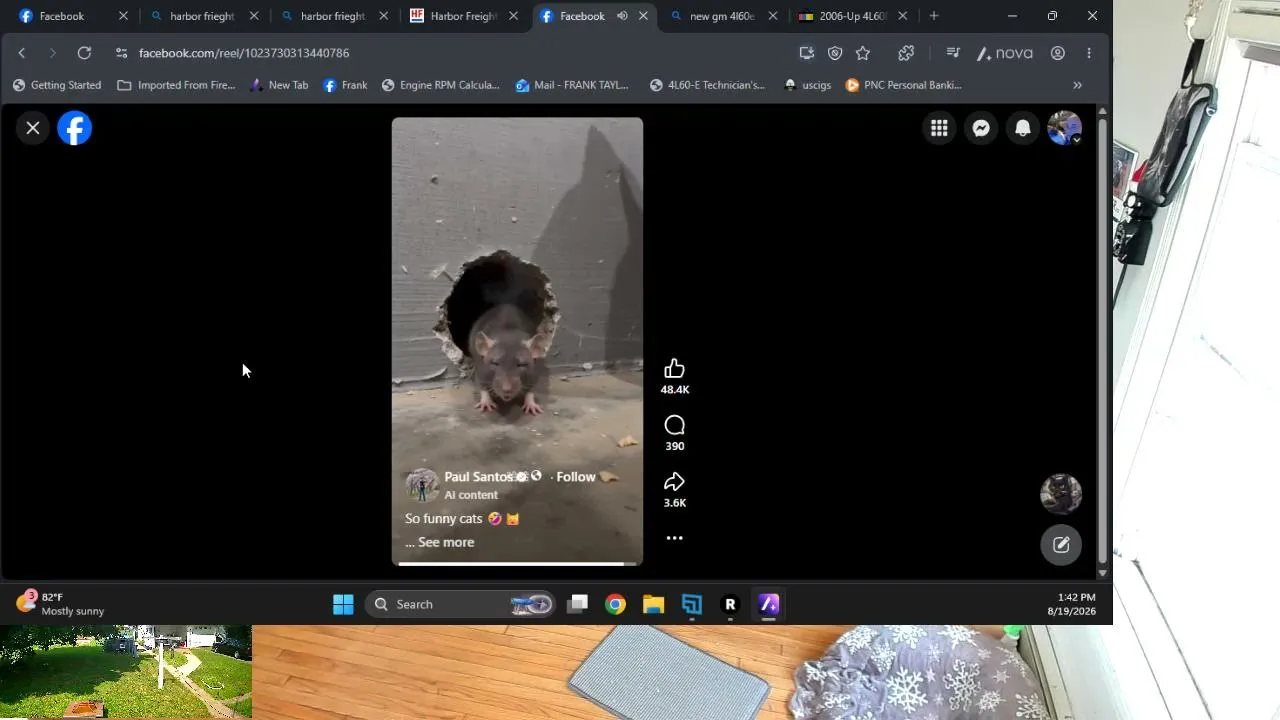1280x720 pixels.
Task: Open the browser extensions puzzle icon
Action: tap(906, 53)
